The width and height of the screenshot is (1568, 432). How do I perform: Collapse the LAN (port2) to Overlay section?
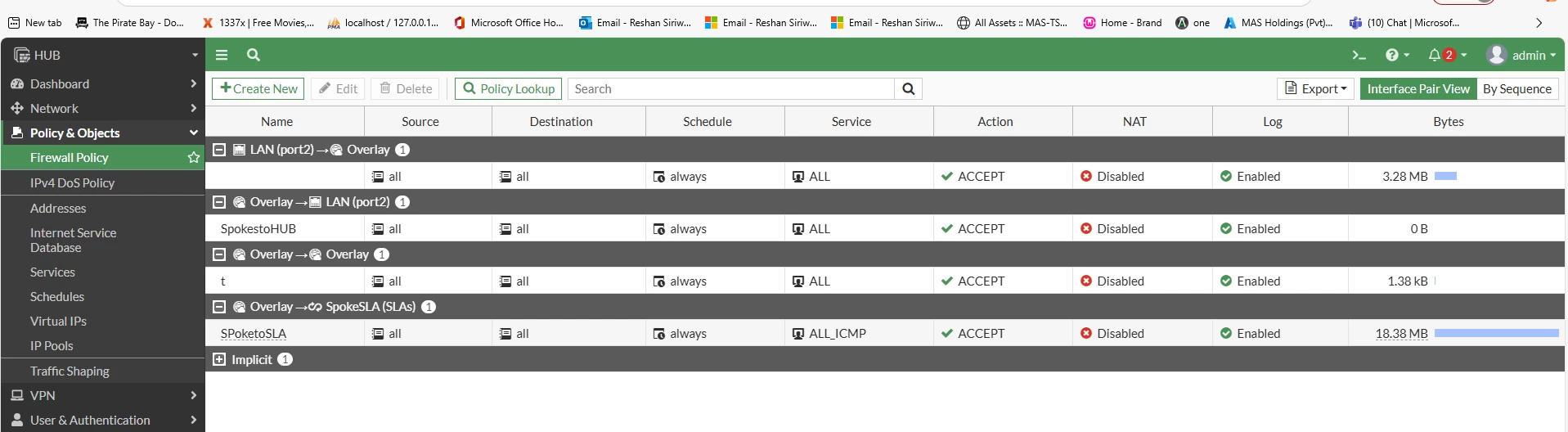point(219,150)
